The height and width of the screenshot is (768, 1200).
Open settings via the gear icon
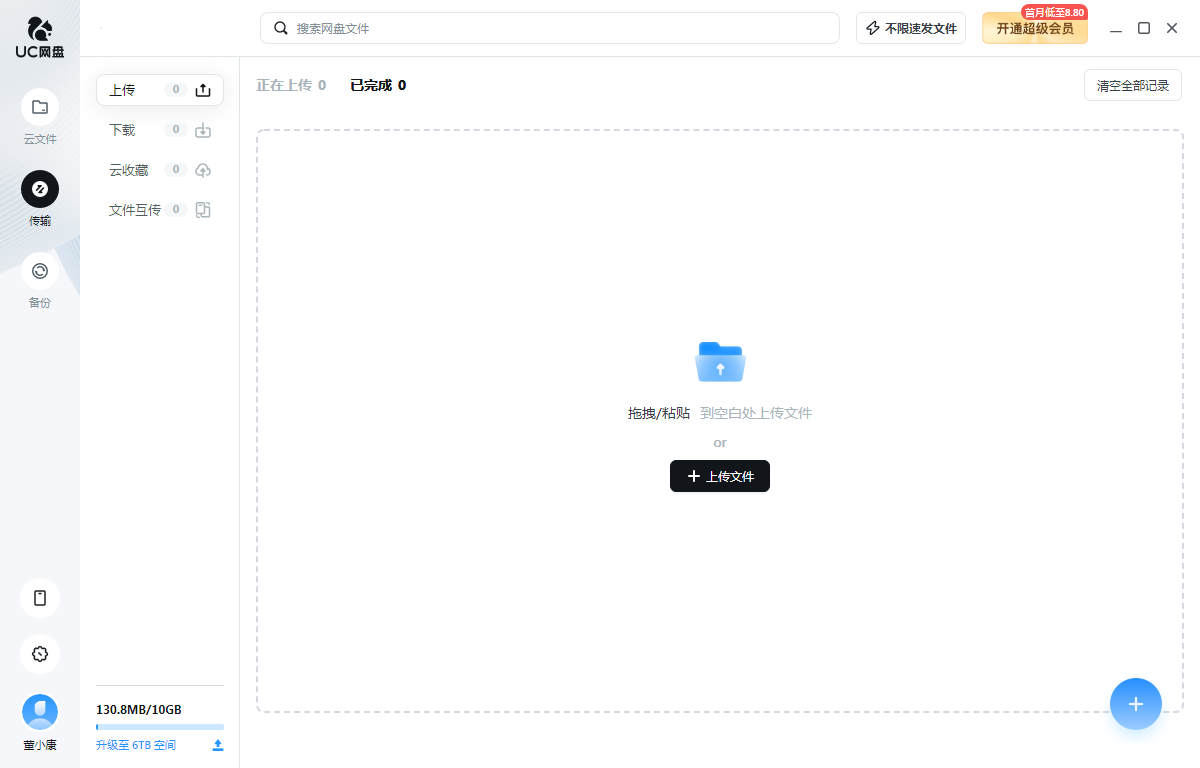click(40, 654)
